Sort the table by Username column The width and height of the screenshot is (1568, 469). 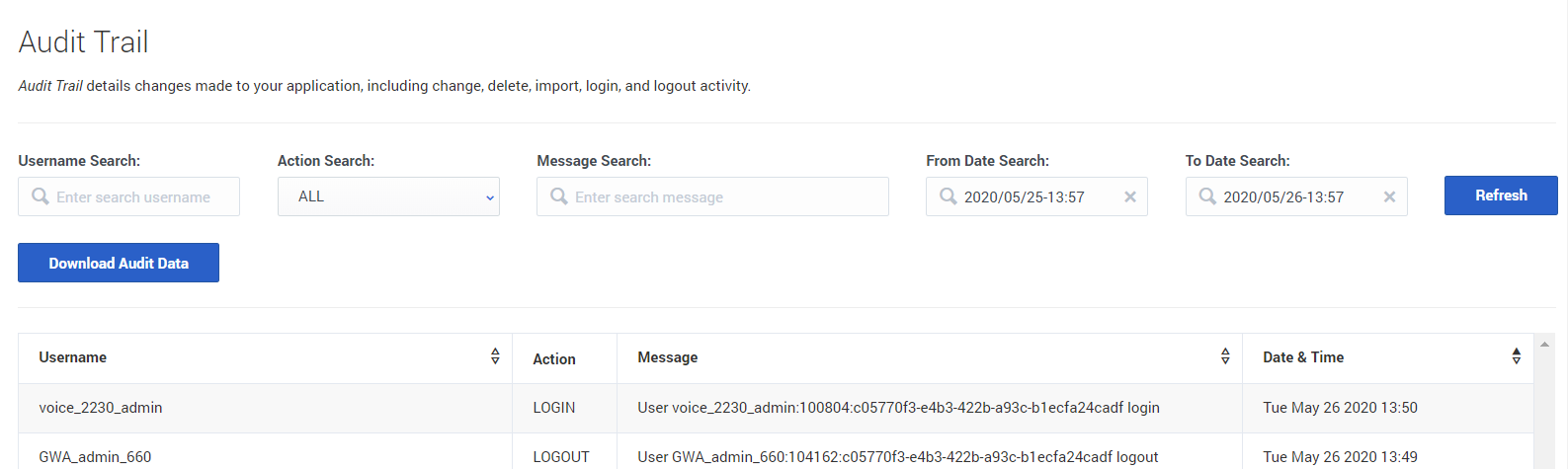click(x=495, y=356)
